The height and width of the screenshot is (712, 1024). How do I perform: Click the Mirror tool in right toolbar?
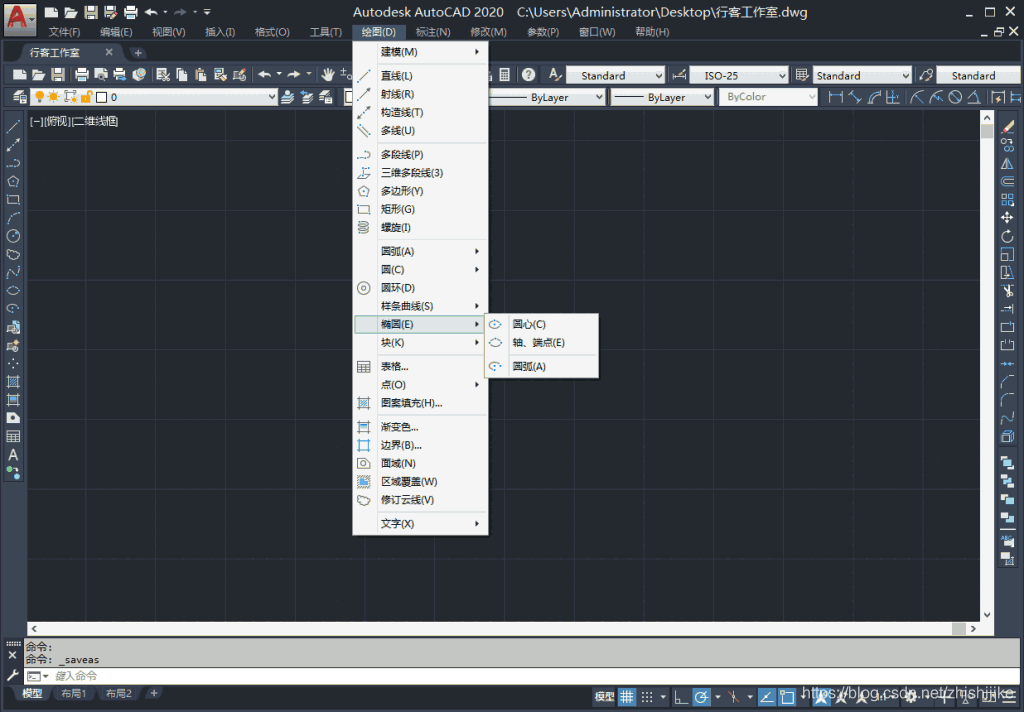[1008, 163]
